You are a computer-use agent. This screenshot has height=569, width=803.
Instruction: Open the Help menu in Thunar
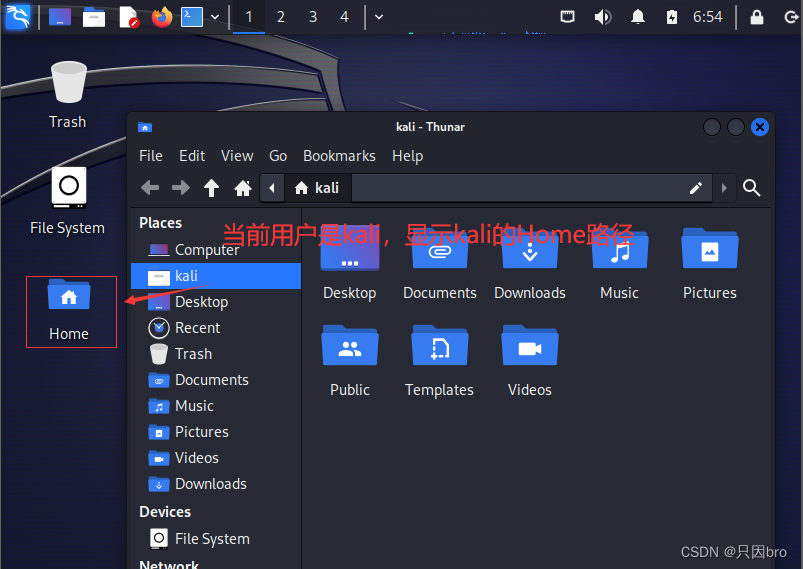click(x=408, y=156)
